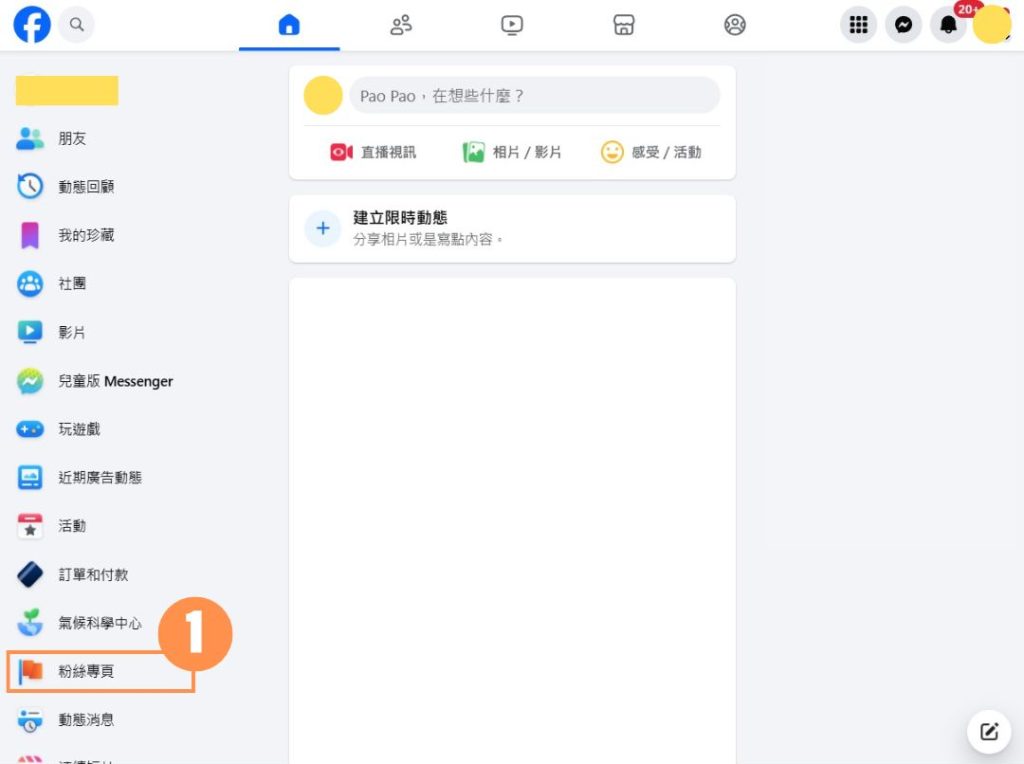Open the Marketplace tab
This screenshot has width=1024, height=764.
pyautogui.click(x=624, y=25)
